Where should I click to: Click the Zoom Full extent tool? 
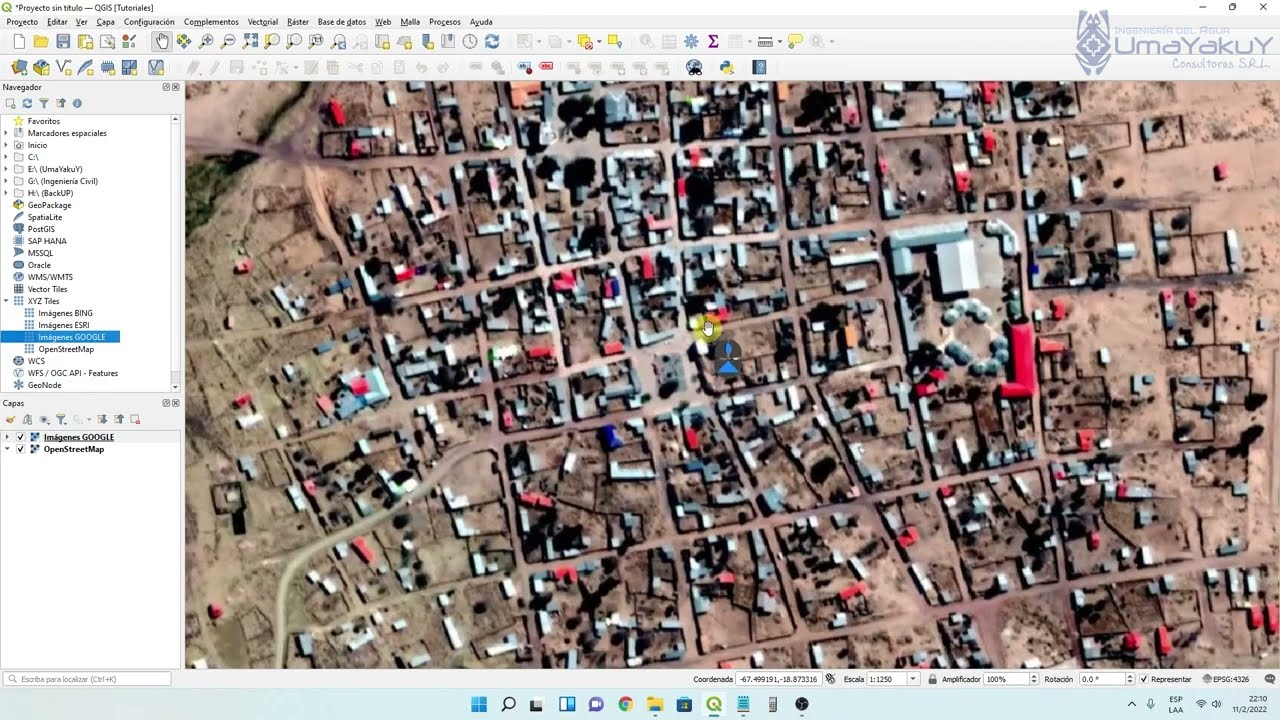250,41
